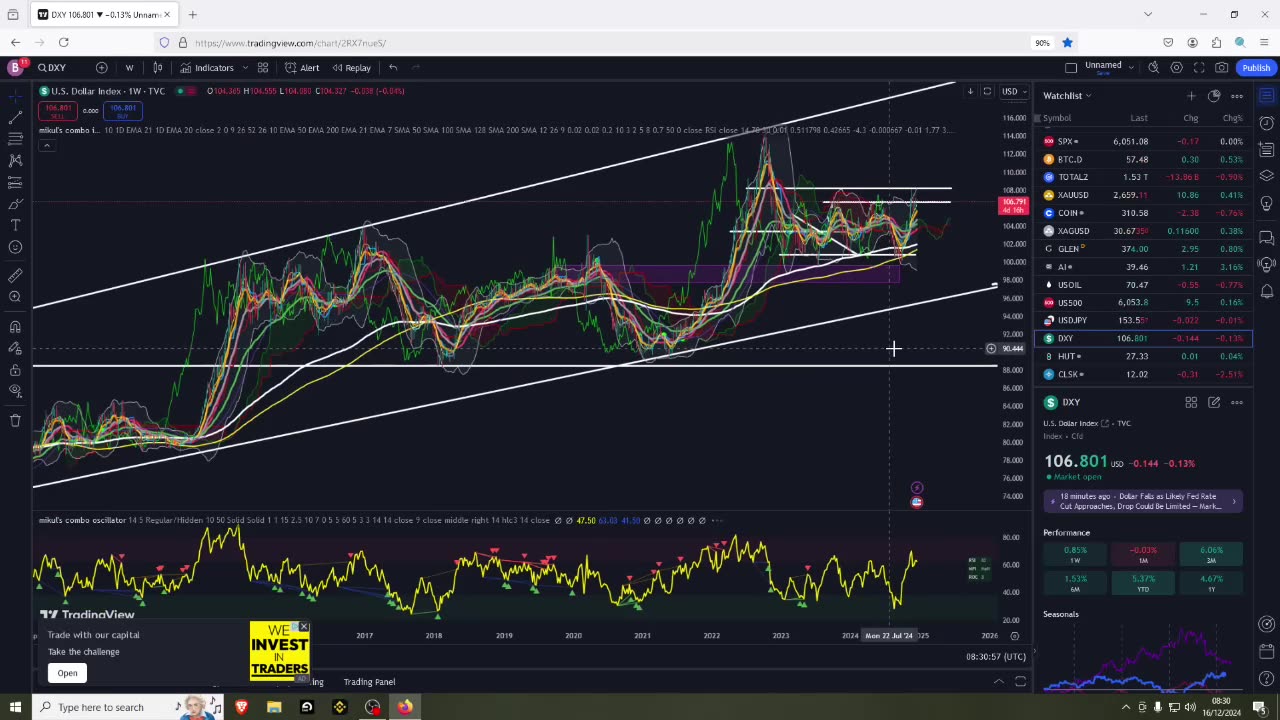The height and width of the screenshot is (720, 1280).
Task: Toggle stay in drawing mode
Action: 15,348
